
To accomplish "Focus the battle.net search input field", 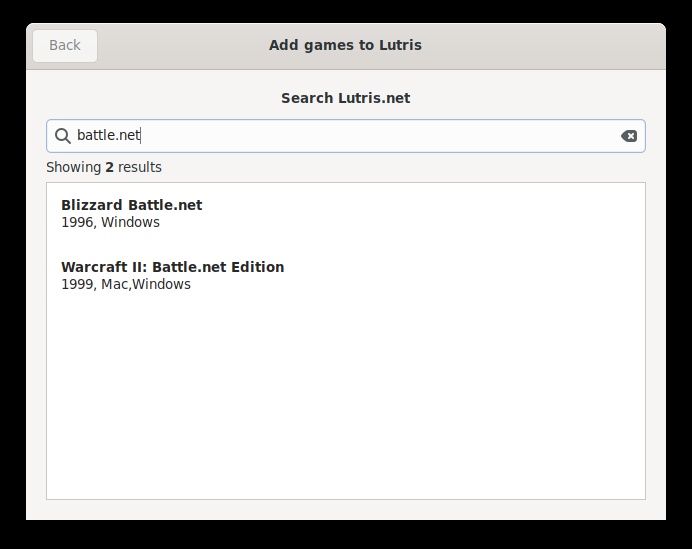I will [346, 136].
